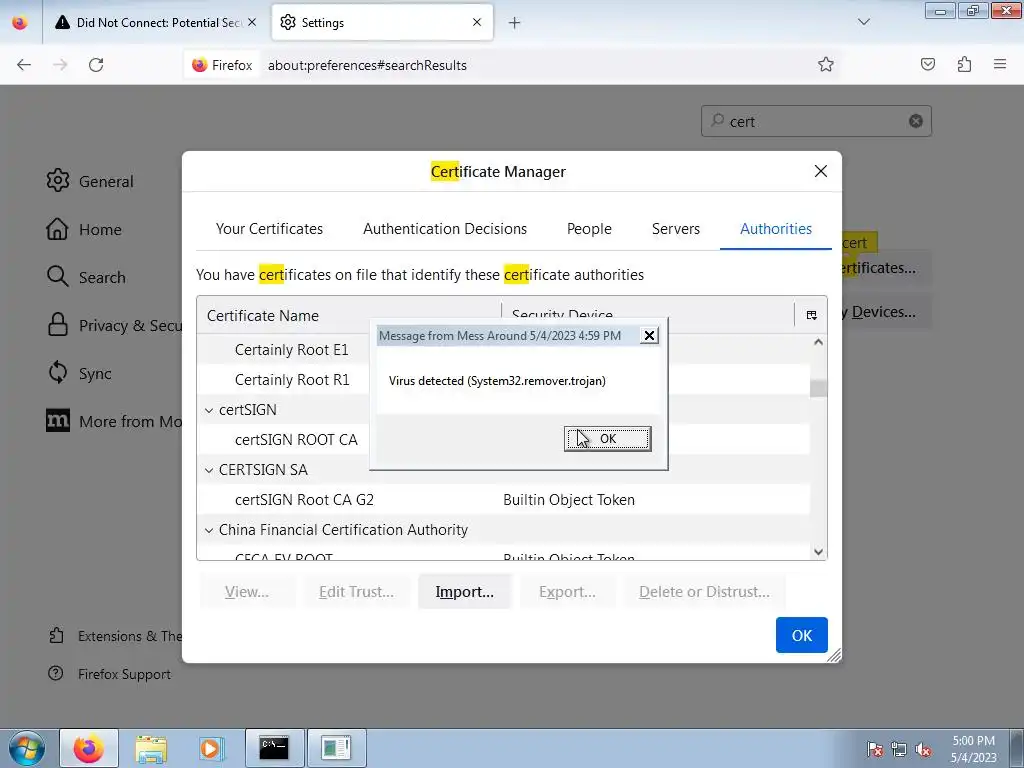Select the Authorities tab
This screenshot has height=768, width=1024.
point(776,229)
